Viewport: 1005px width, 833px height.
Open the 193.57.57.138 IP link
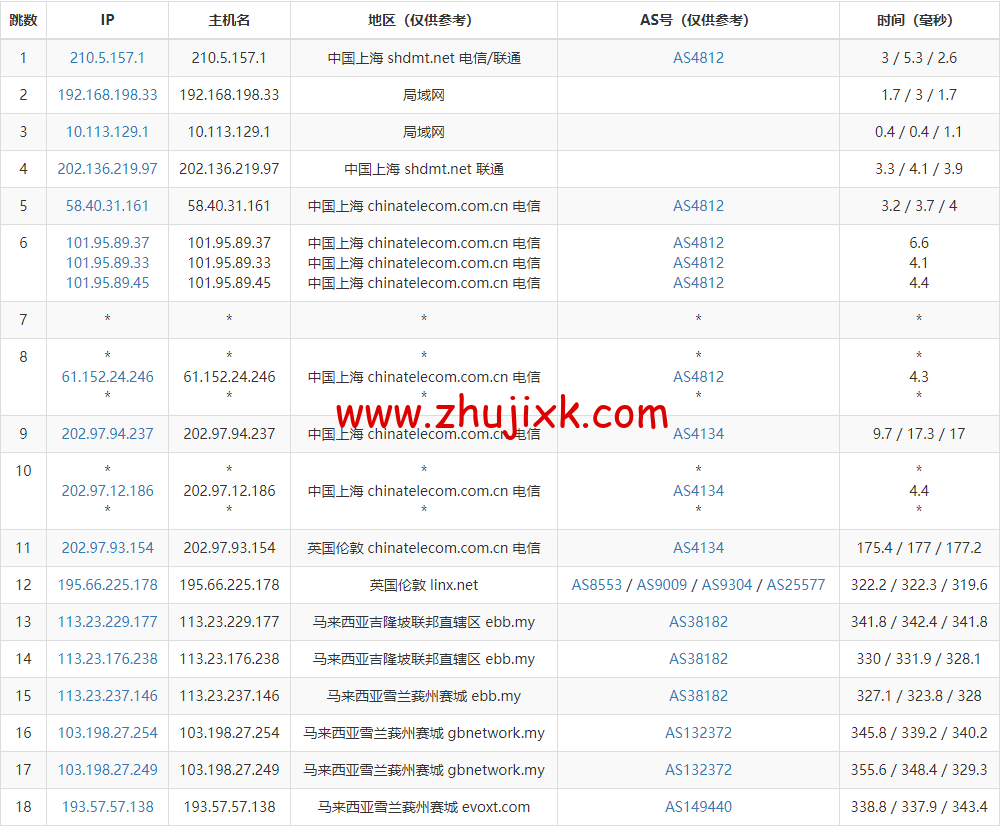pos(107,807)
